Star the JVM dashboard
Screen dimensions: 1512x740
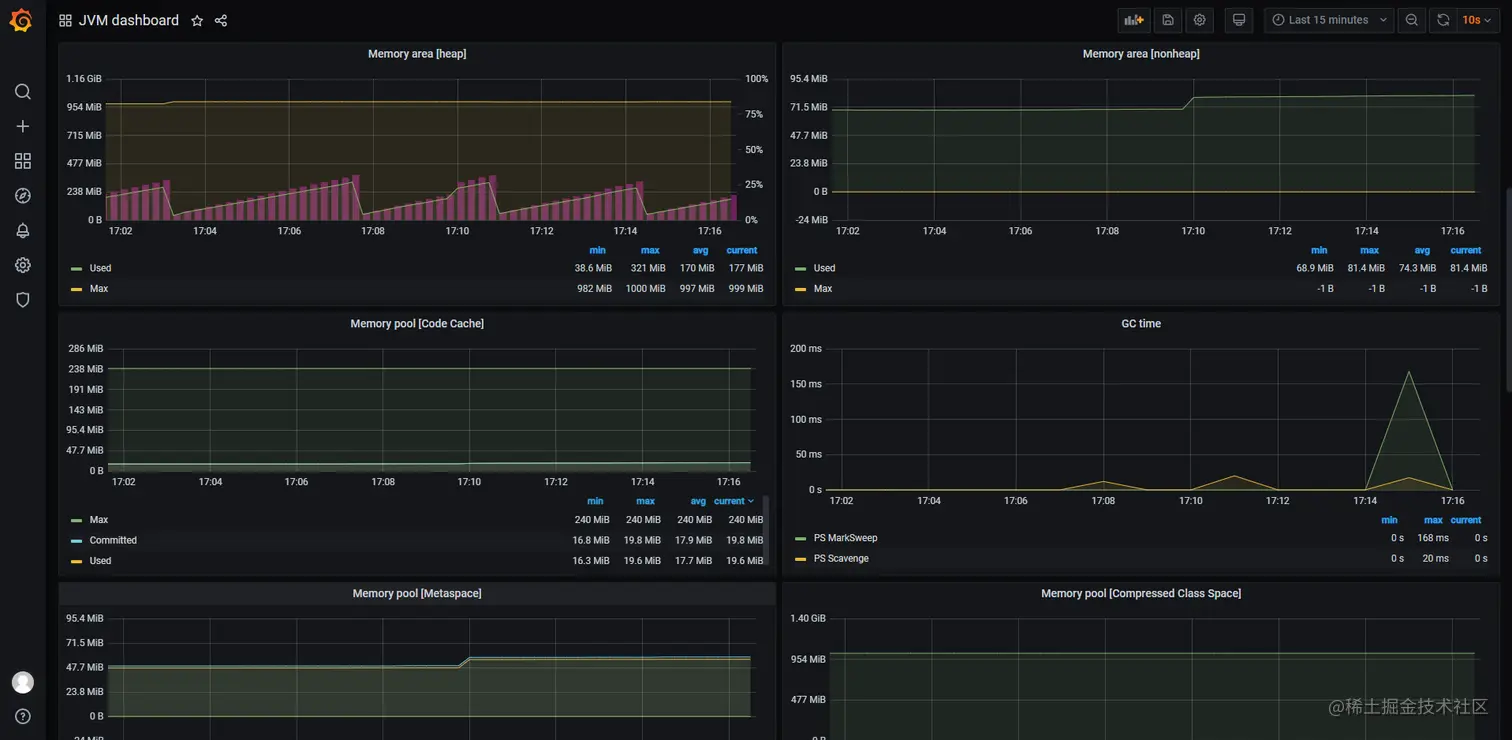click(x=197, y=20)
